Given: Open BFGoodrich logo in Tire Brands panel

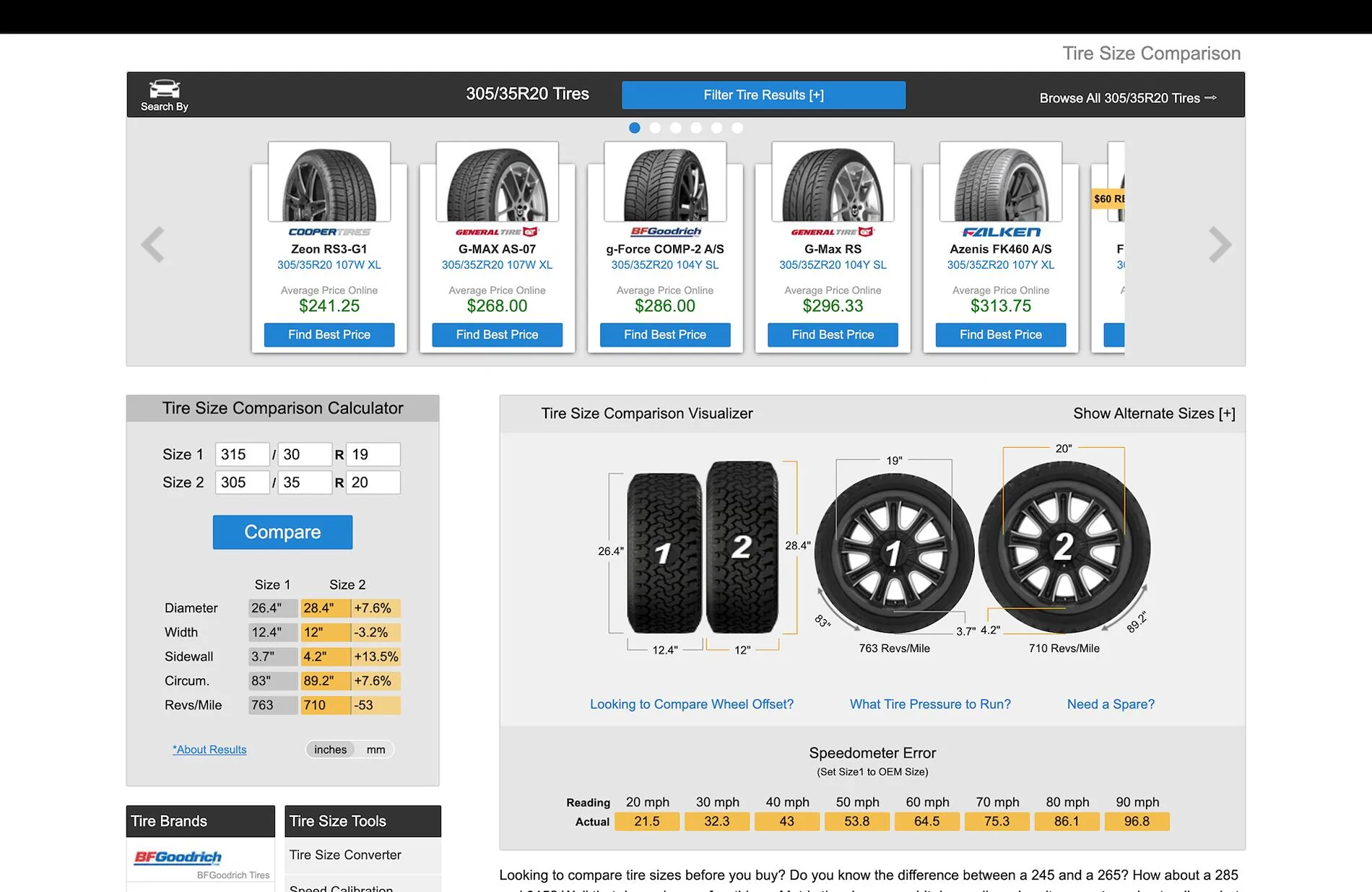Looking at the screenshot, I should click(x=178, y=857).
